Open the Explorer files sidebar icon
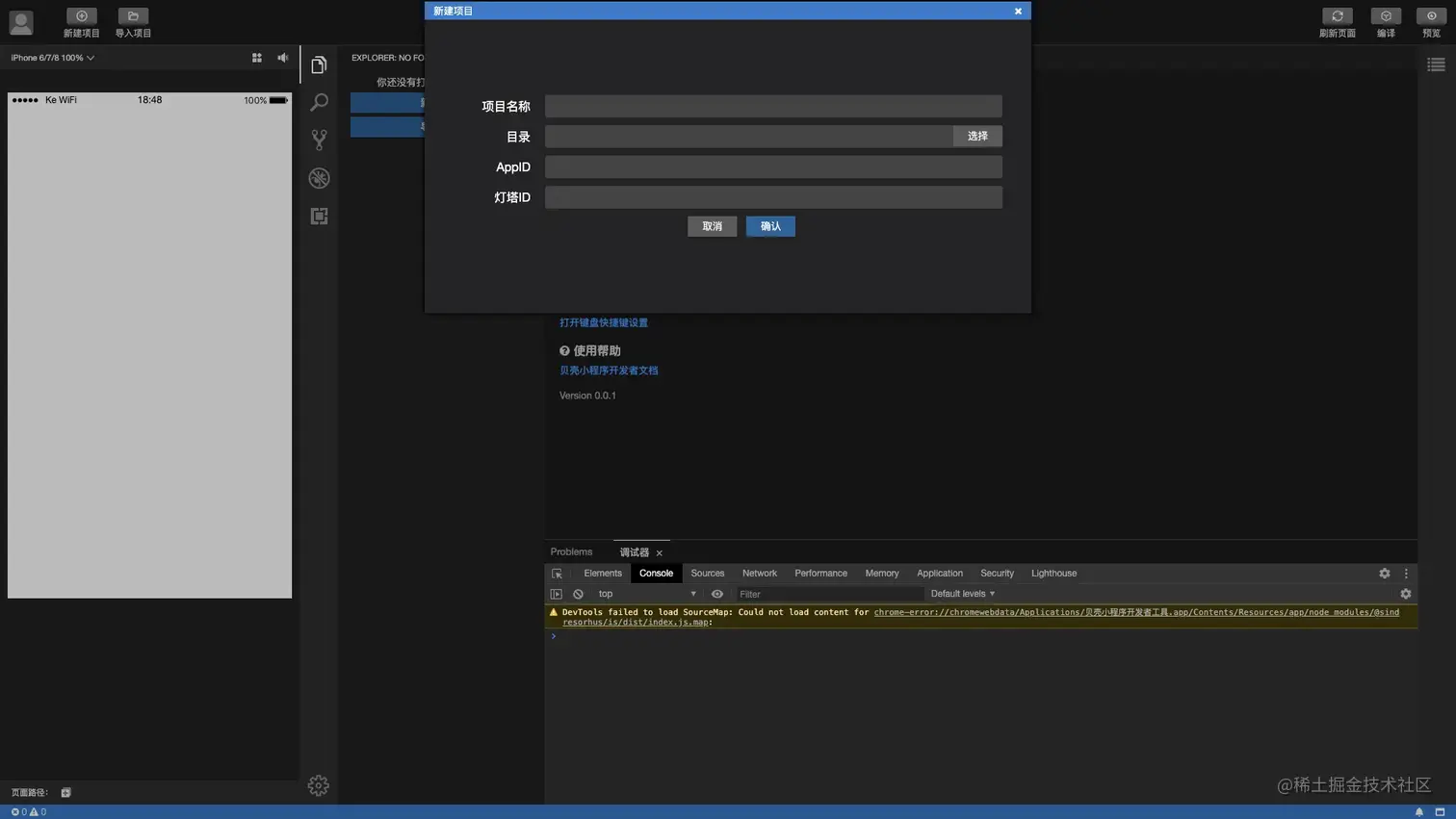The image size is (1456, 819). 319,64
